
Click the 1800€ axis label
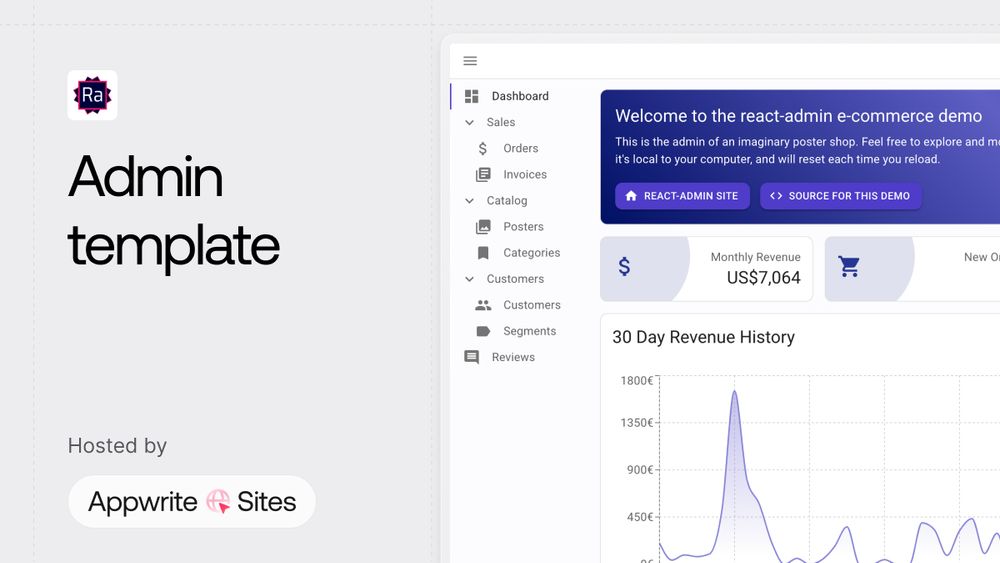pos(636,381)
